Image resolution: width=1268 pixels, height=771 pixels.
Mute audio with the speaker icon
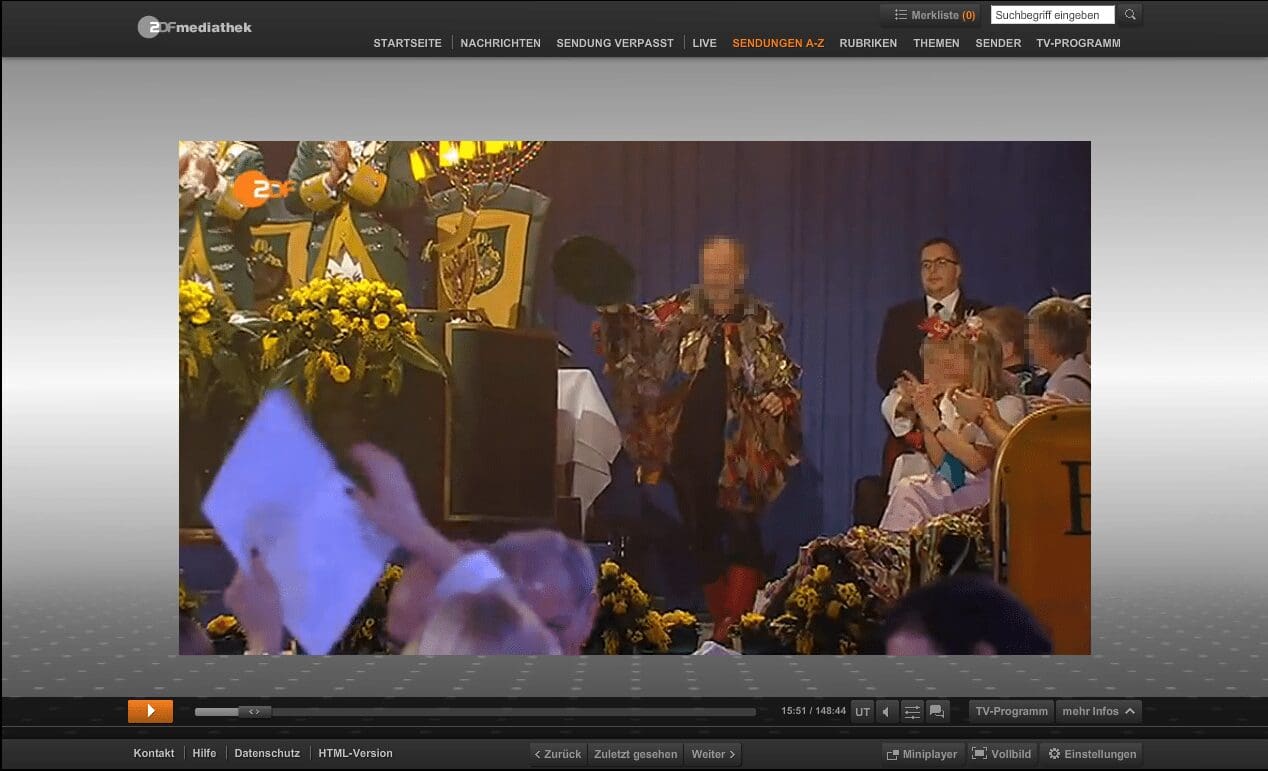[887, 712]
